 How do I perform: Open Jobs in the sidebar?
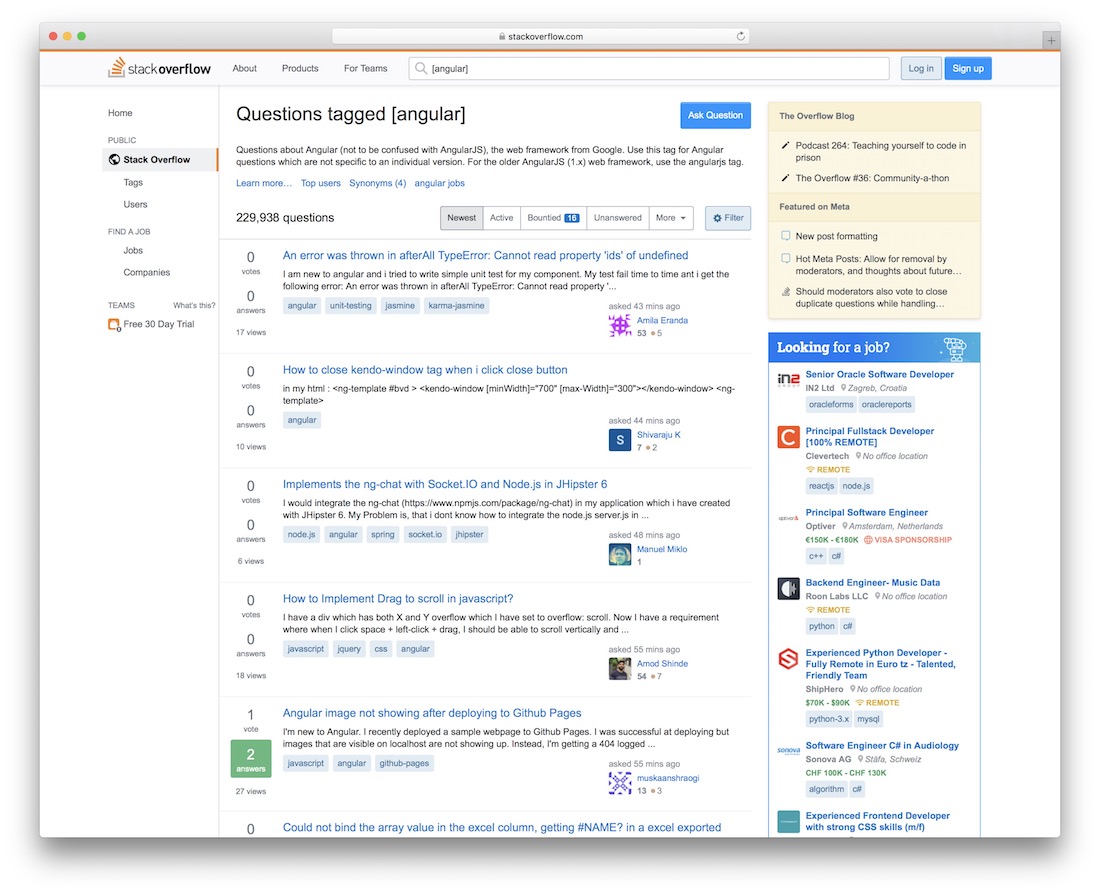click(x=133, y=251)
